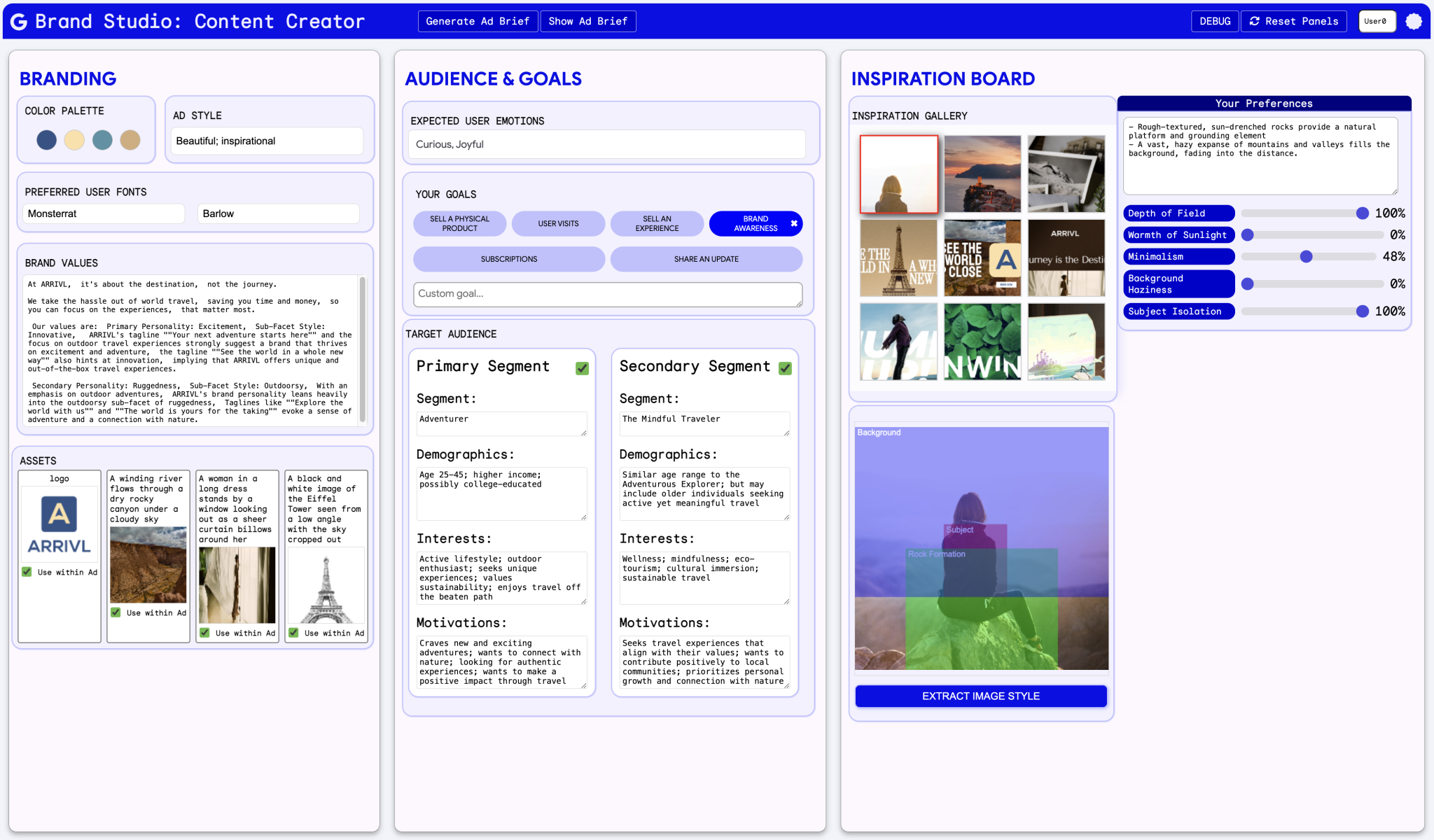The width and height of the screenshot is (1434, 840).
Task: Click the dark blue swatch in Color Palette
Action: pyautogui.click(x=46, y=140)
